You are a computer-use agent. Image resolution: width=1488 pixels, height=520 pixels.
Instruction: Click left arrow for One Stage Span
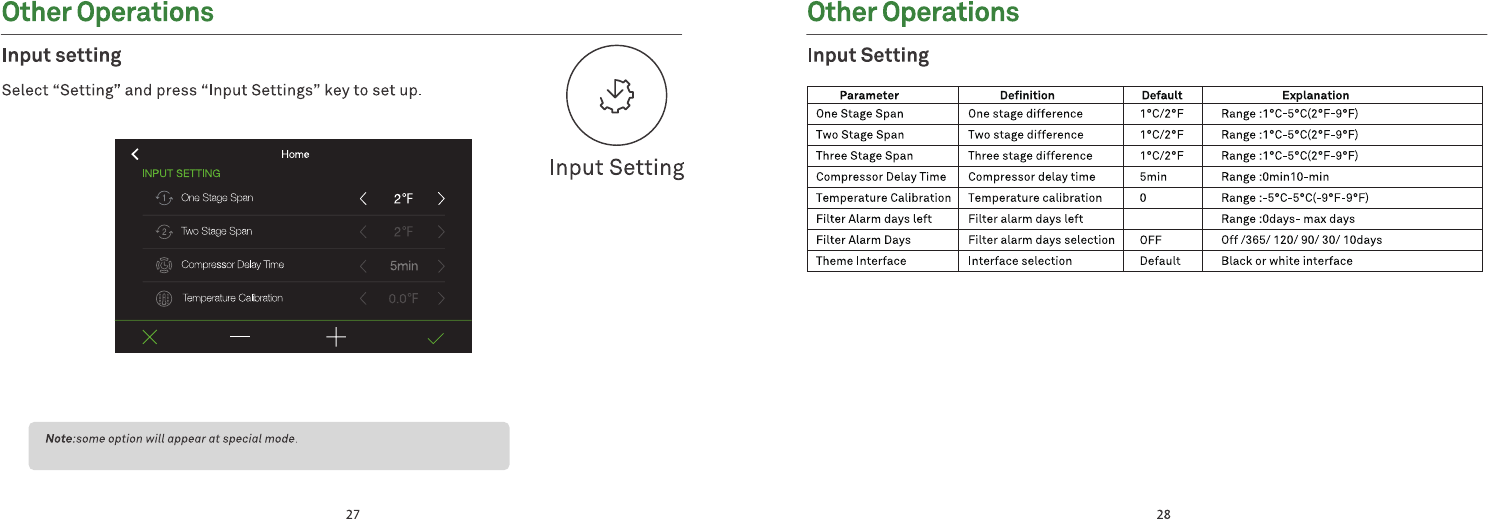364,198
